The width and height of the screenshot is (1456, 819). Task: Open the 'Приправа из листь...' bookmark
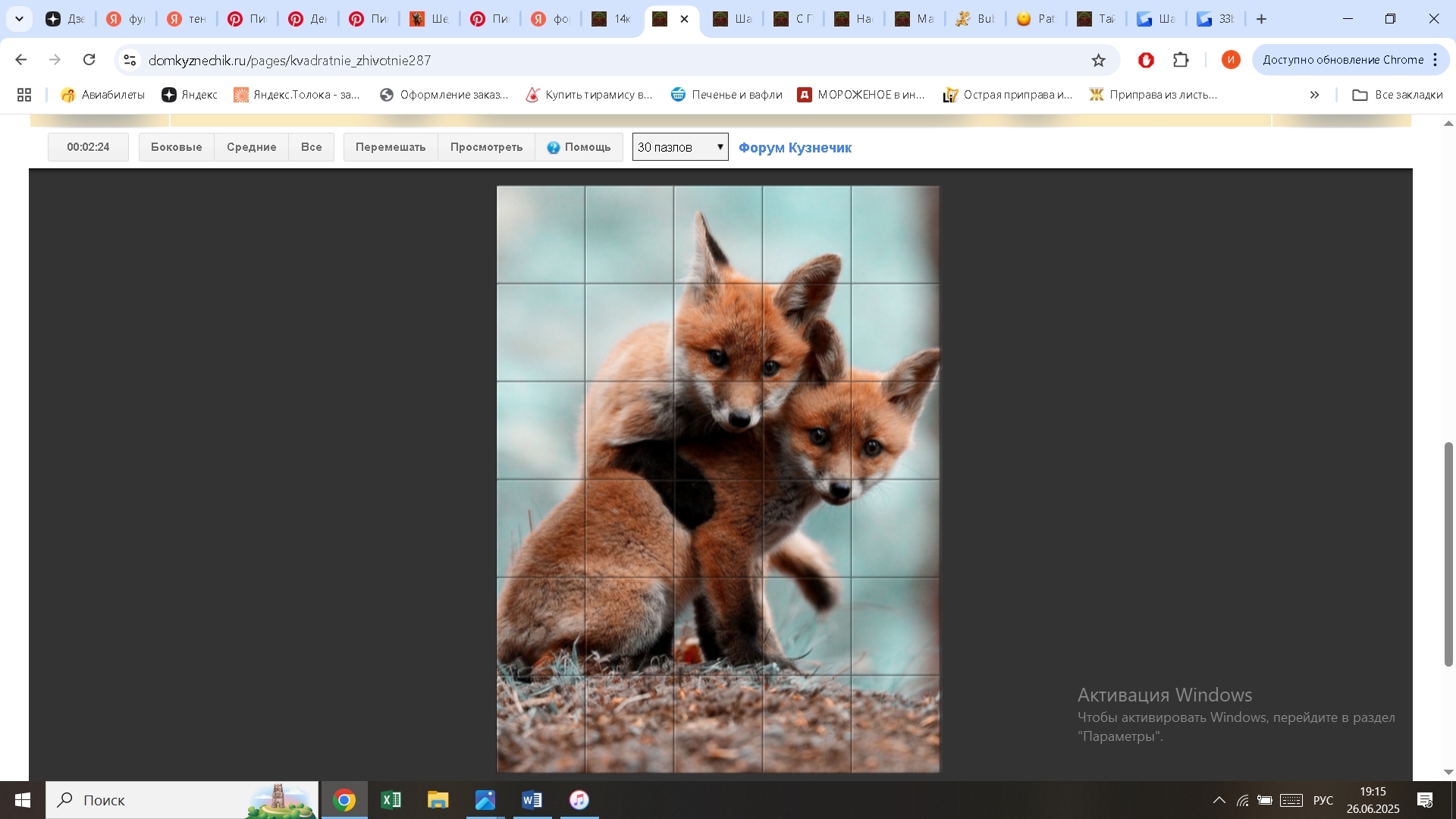tap(1153, 95)
